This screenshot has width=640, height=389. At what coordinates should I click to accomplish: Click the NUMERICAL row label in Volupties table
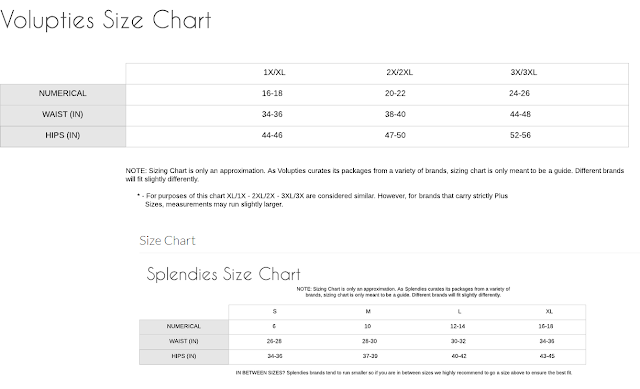click(62, 93)
